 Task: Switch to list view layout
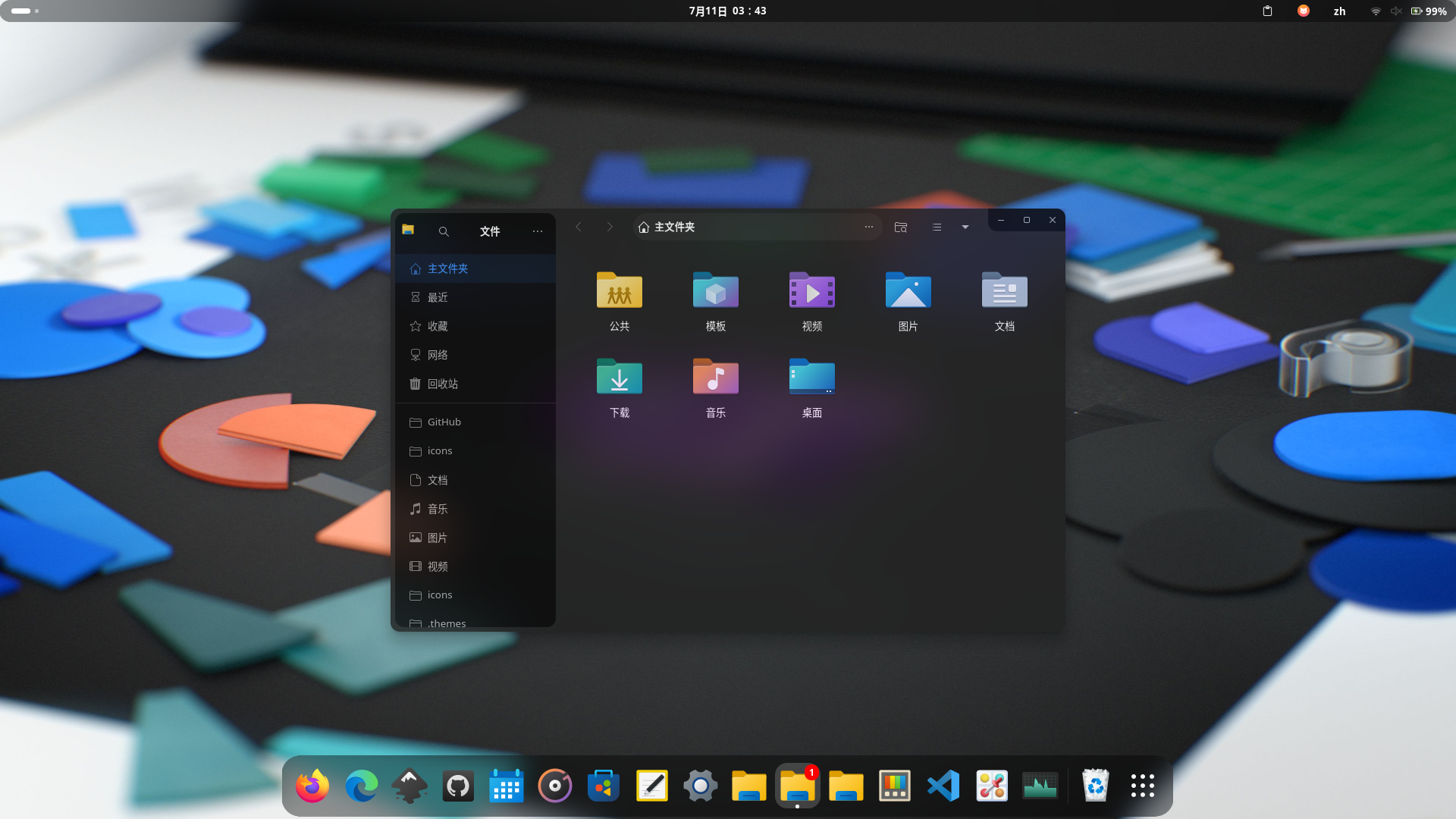click(x=936, y=227)
